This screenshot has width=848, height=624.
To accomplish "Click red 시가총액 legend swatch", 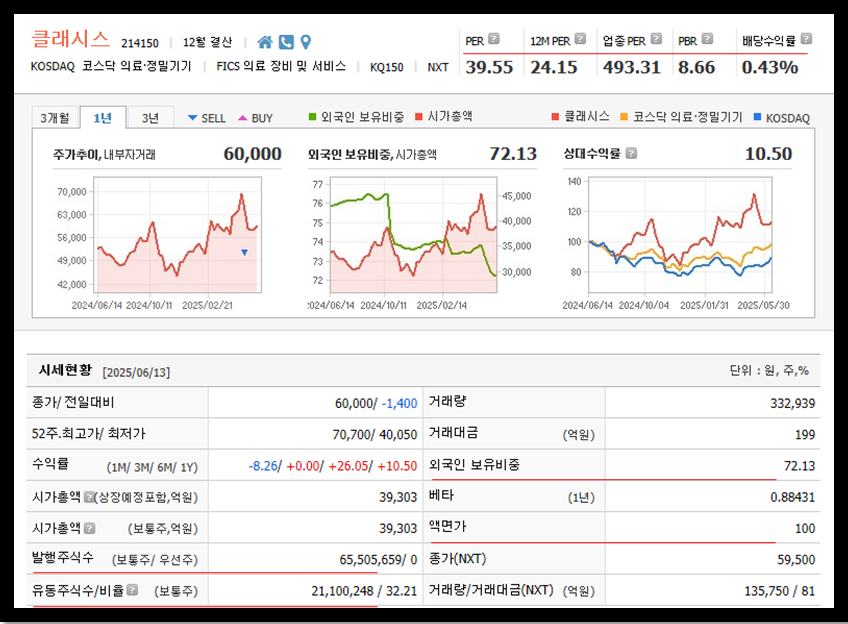I will pos(419,117).
